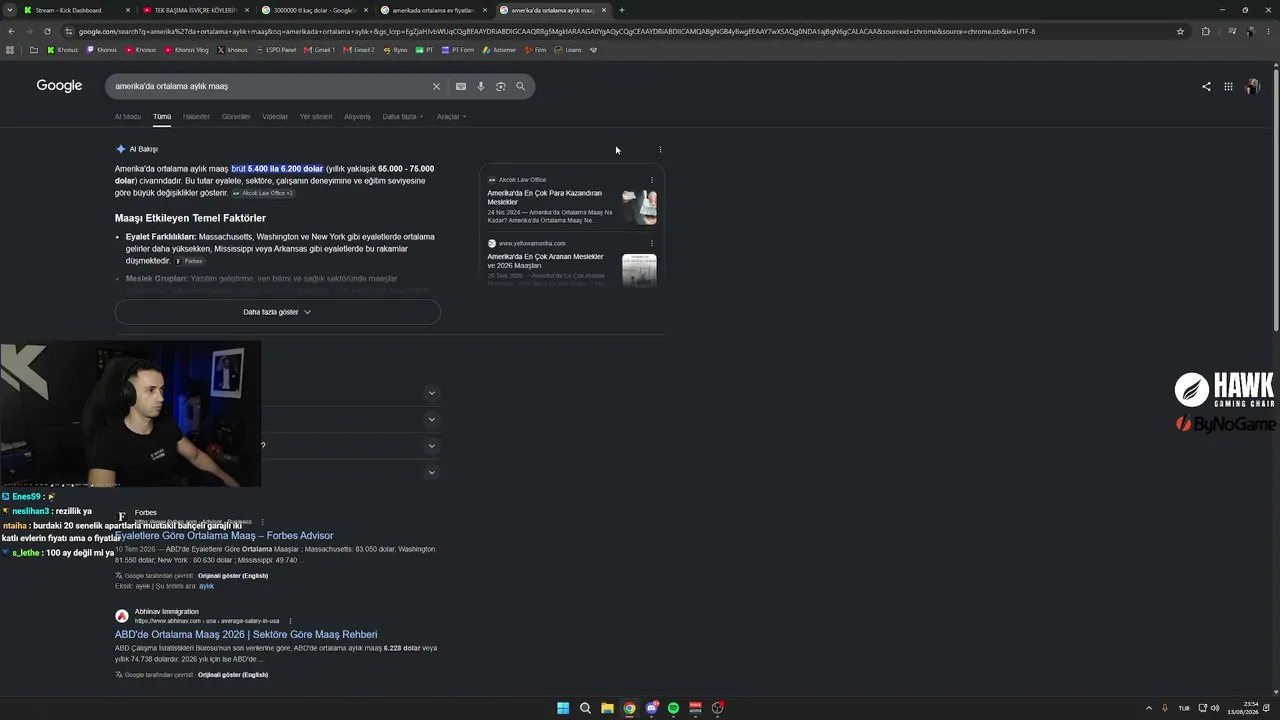
Task: Start a voice search with the microphone
Action: 481,87
